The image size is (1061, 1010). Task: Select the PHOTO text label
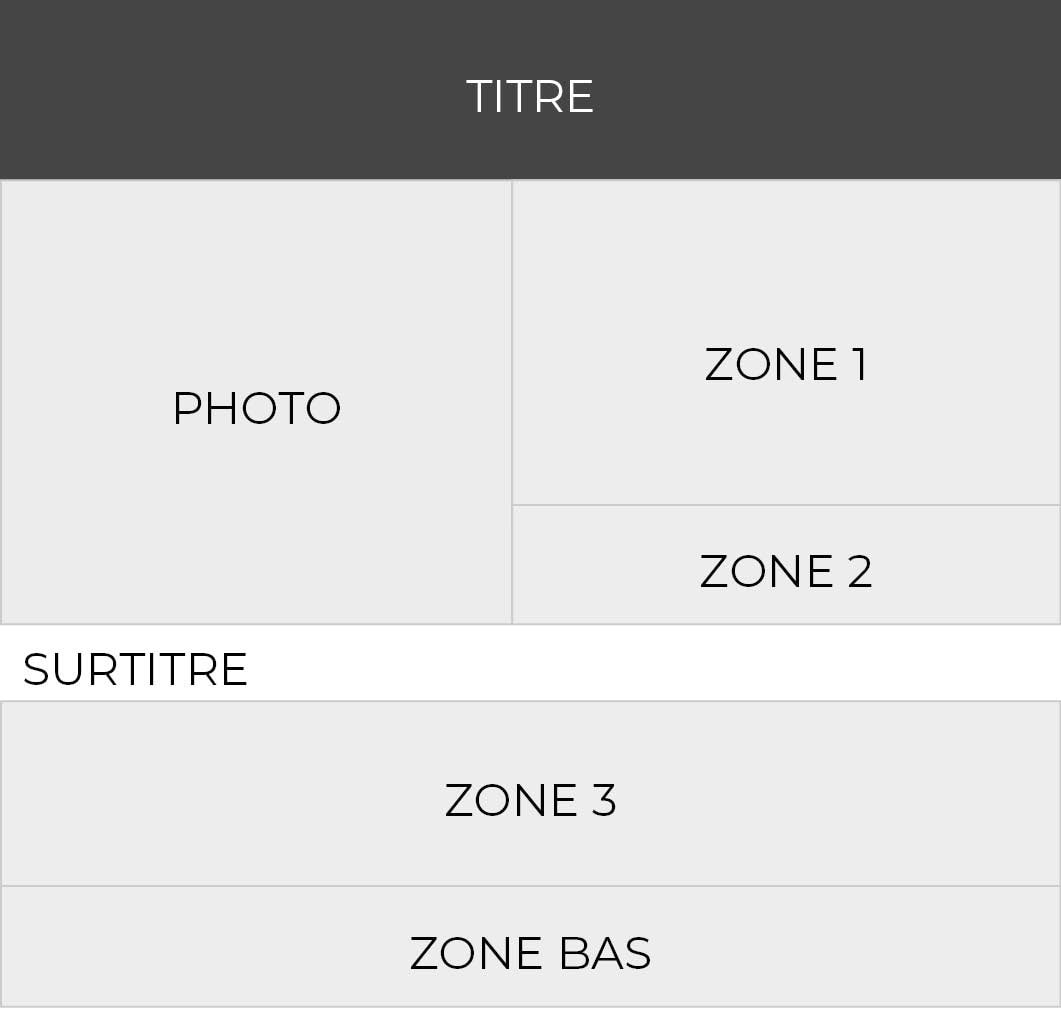click(x=257, y=409)
